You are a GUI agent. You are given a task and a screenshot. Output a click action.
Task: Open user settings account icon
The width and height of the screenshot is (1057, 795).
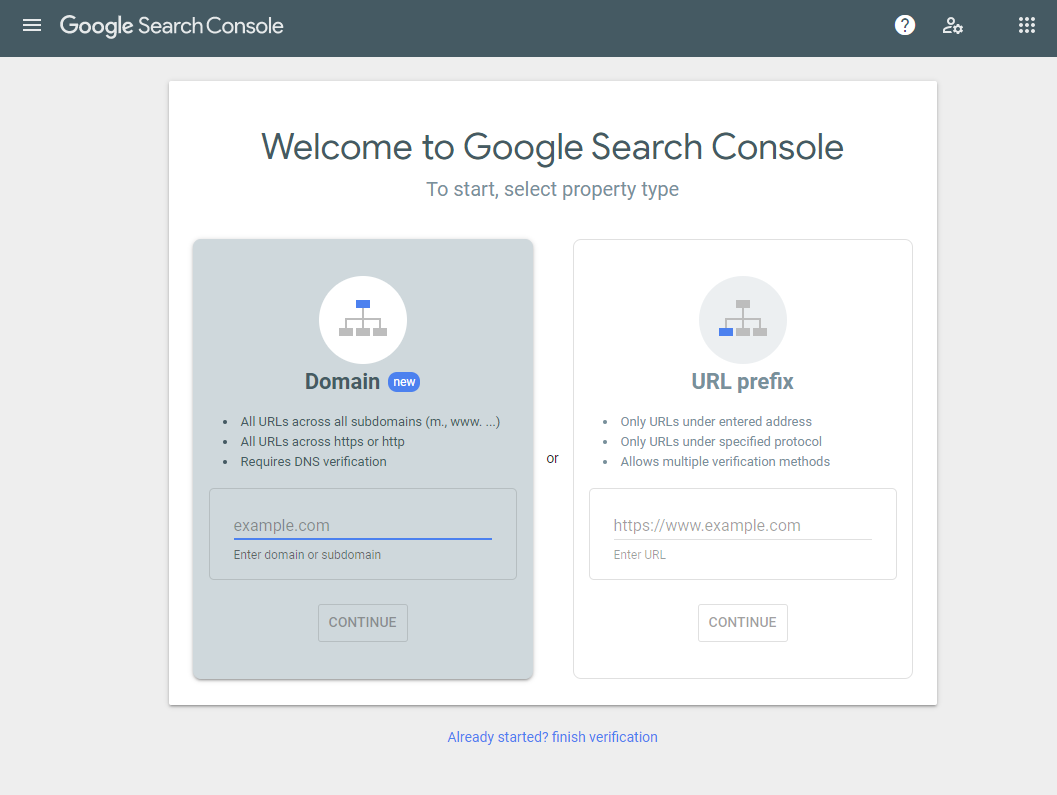[952, 26]
